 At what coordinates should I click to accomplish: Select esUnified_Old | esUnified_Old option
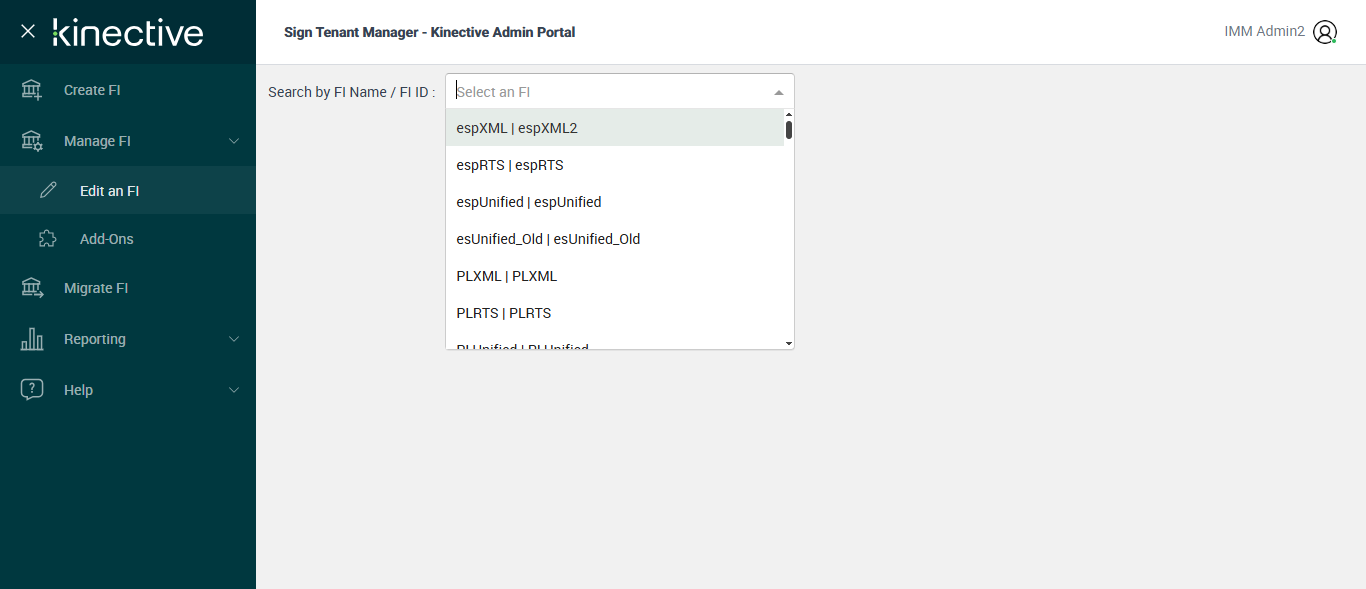547,239
